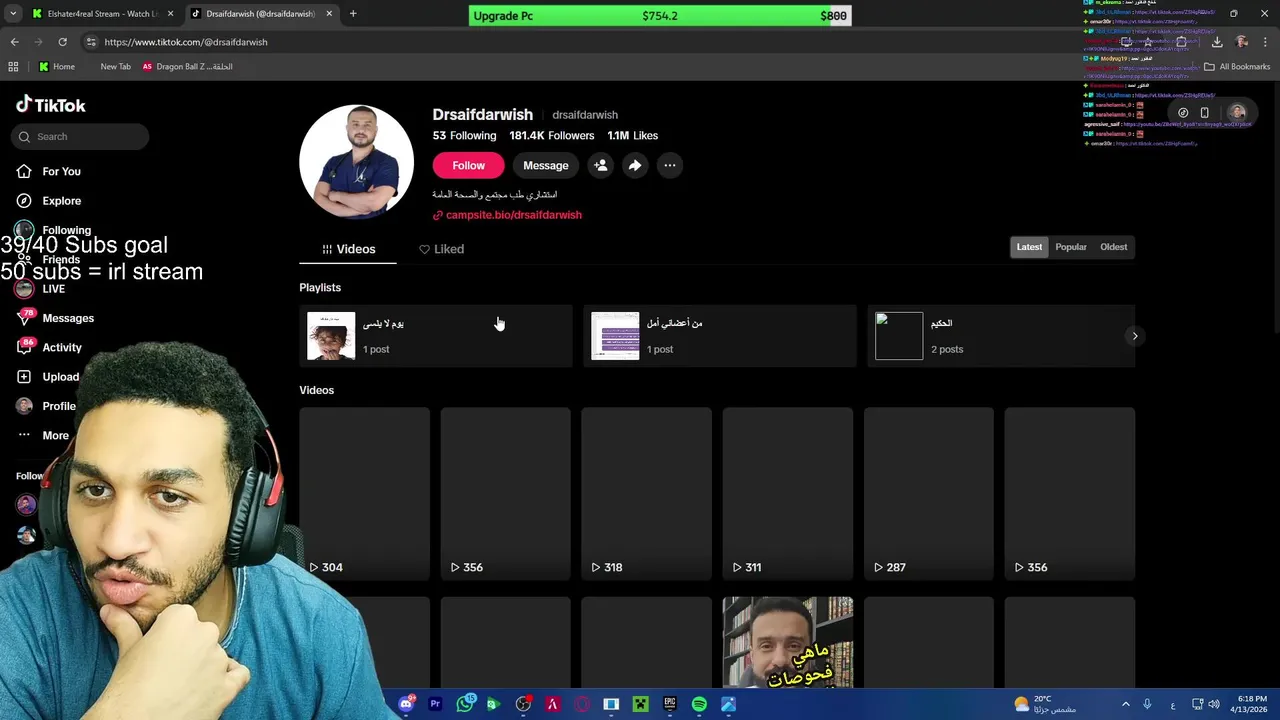1280x720 pixels.
Task: Select the Drsaifdarwish browser tab
Action: coord(260,14)
